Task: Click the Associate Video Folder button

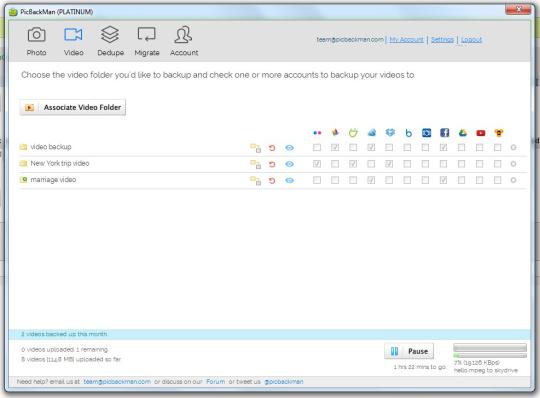Action: [73, 107]
